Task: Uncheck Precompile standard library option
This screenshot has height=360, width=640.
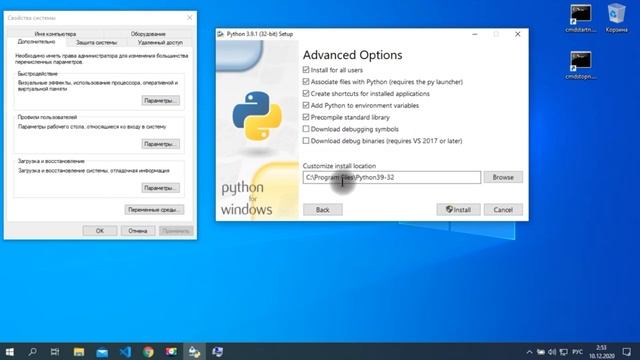Action: (306, 117)
